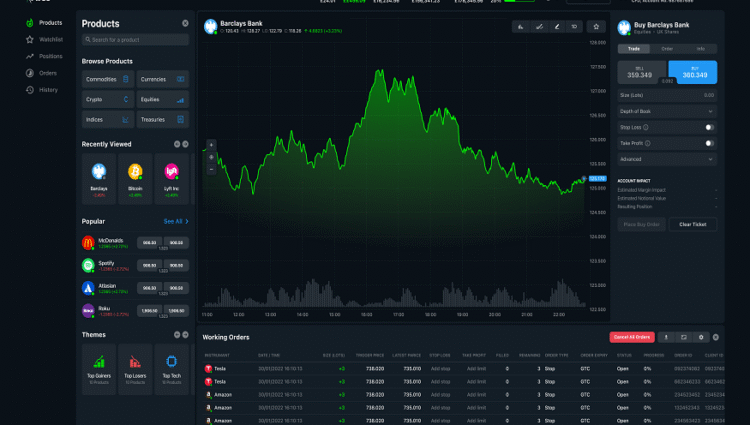Close the Products panel
The height and width of the screenshot is (425, 750).
click(x=185, y=23)
